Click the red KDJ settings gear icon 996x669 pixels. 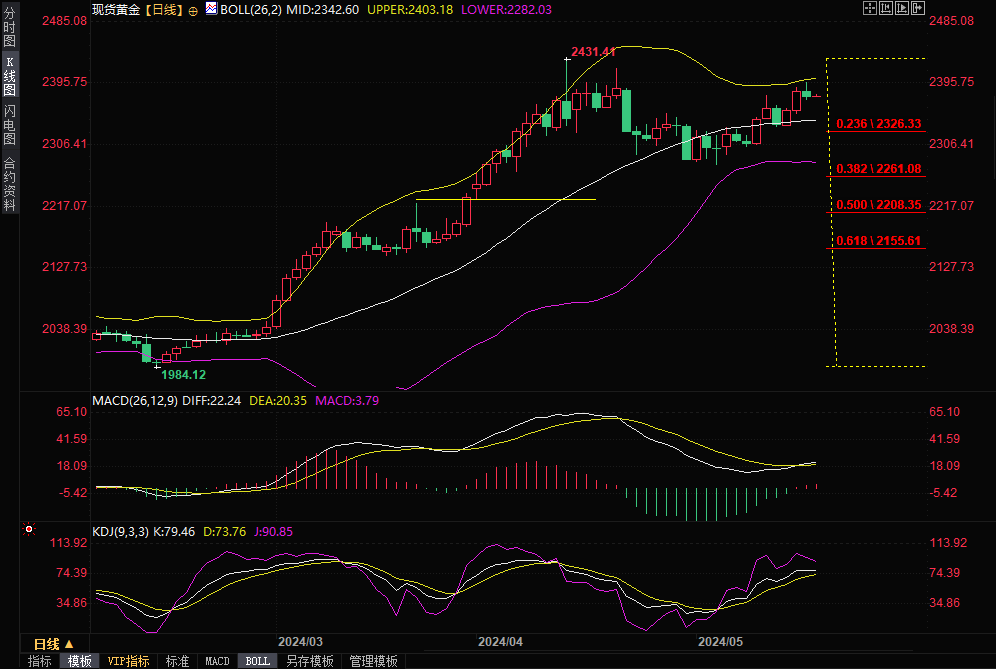29,529
